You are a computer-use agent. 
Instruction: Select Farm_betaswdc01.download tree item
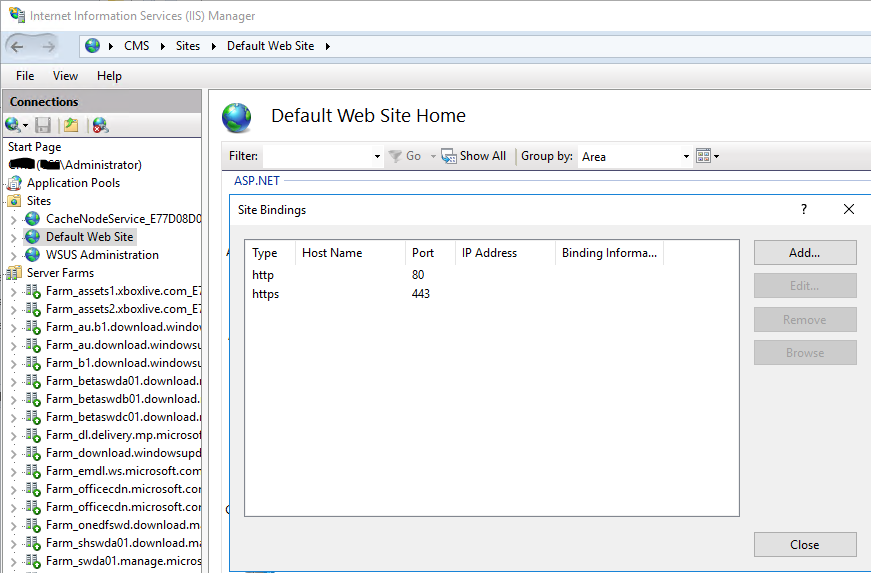point(123,417)
